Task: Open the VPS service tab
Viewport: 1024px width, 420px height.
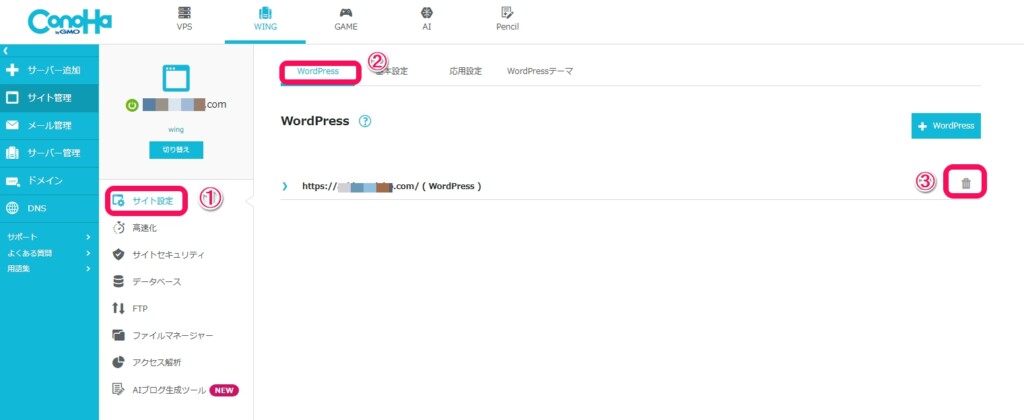Action: (x=185, y=20)
